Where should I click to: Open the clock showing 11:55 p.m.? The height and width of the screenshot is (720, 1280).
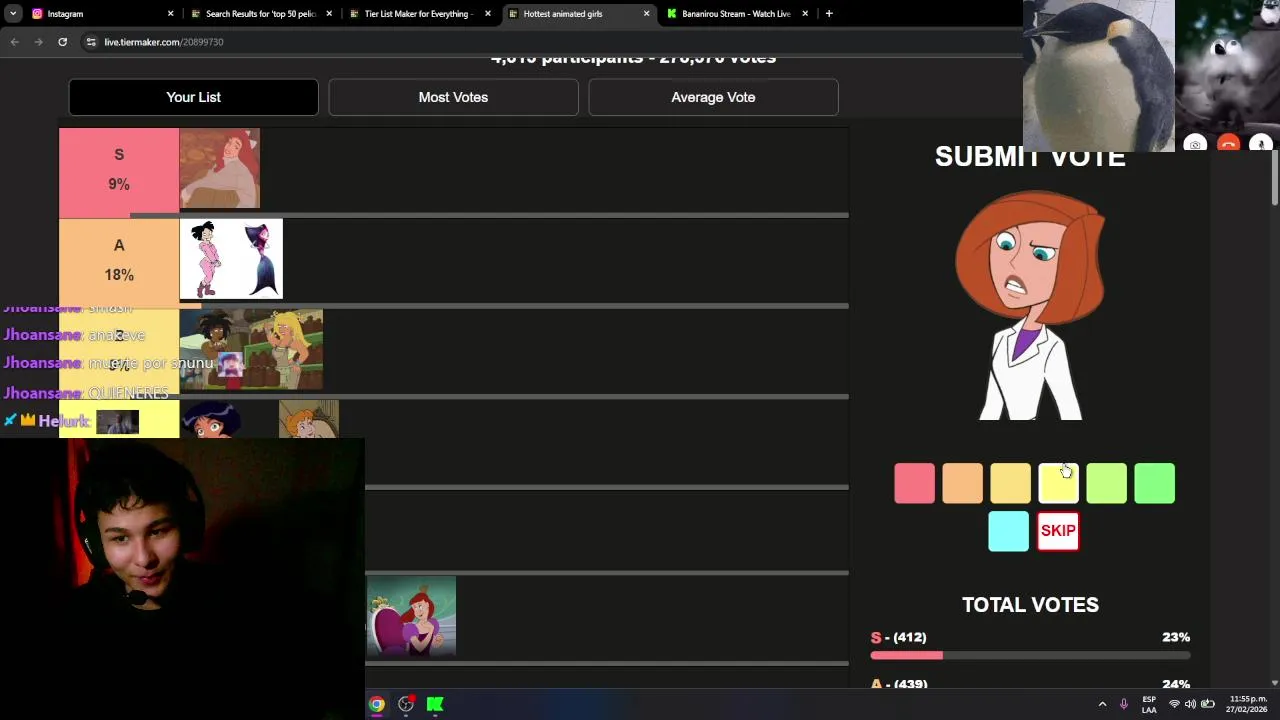click(1247, 704)
